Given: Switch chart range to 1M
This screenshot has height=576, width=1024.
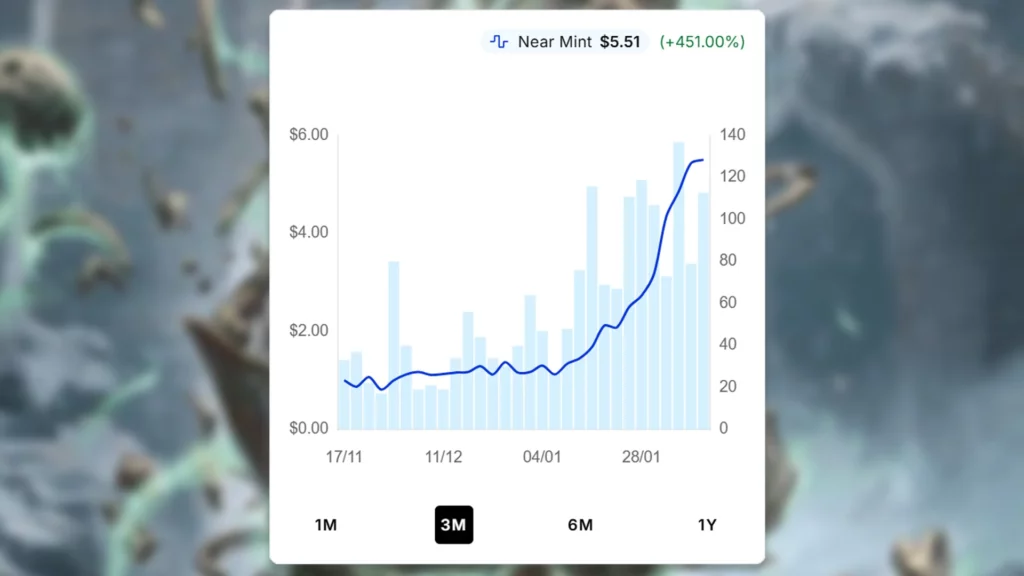Looking at the screenshot, I should [x=325, y=525].
